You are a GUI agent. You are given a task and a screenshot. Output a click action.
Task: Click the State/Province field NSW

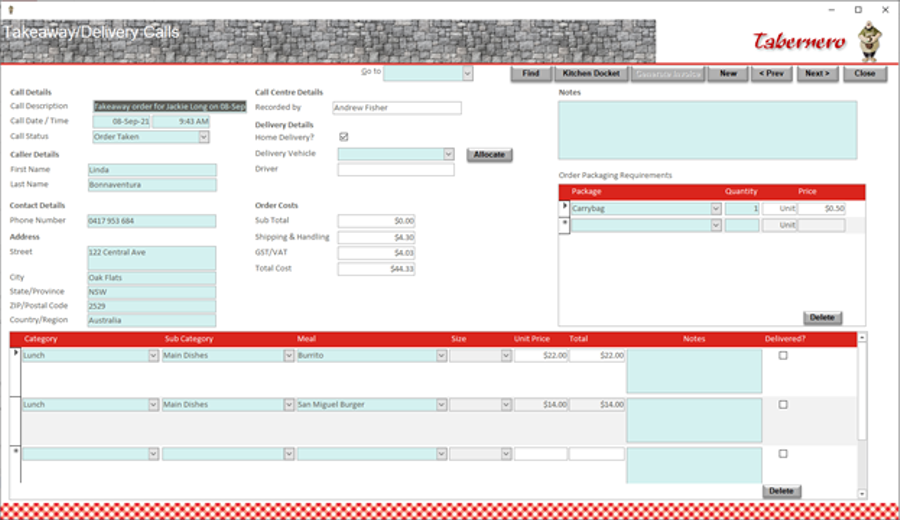pos(152,292)
